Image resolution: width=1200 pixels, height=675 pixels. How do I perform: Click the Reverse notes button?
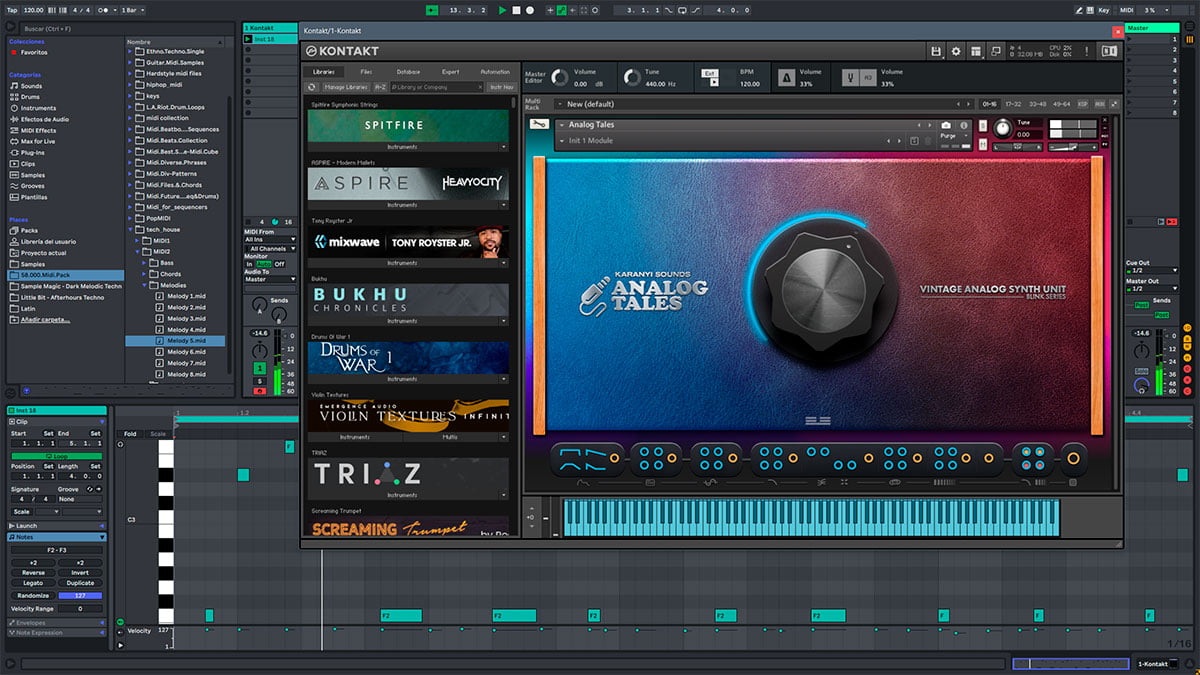33,573
